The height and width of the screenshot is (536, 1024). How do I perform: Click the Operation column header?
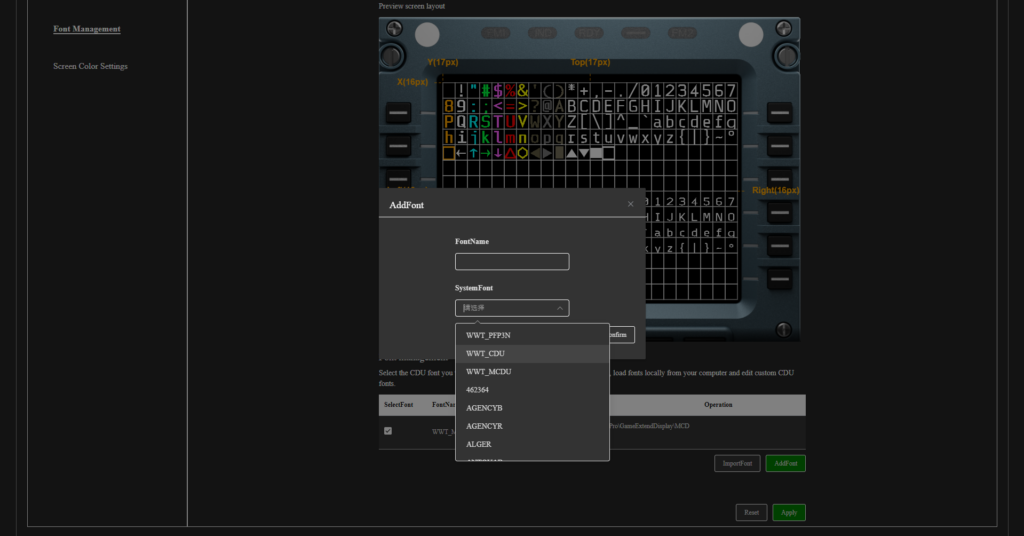(x=718, y=405)
